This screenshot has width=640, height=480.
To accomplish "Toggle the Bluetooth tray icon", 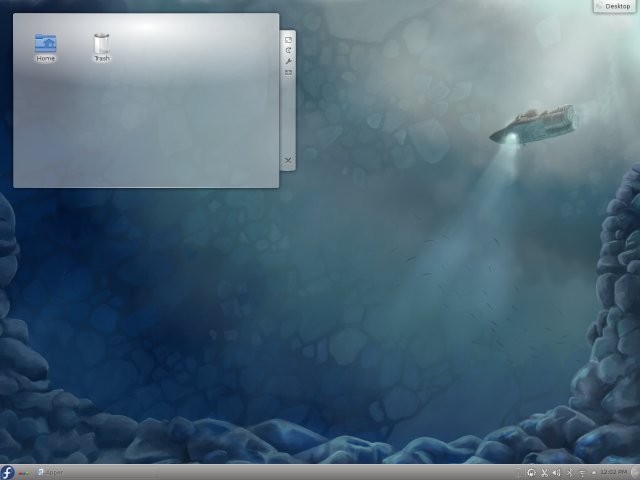I will click(569, 472).
